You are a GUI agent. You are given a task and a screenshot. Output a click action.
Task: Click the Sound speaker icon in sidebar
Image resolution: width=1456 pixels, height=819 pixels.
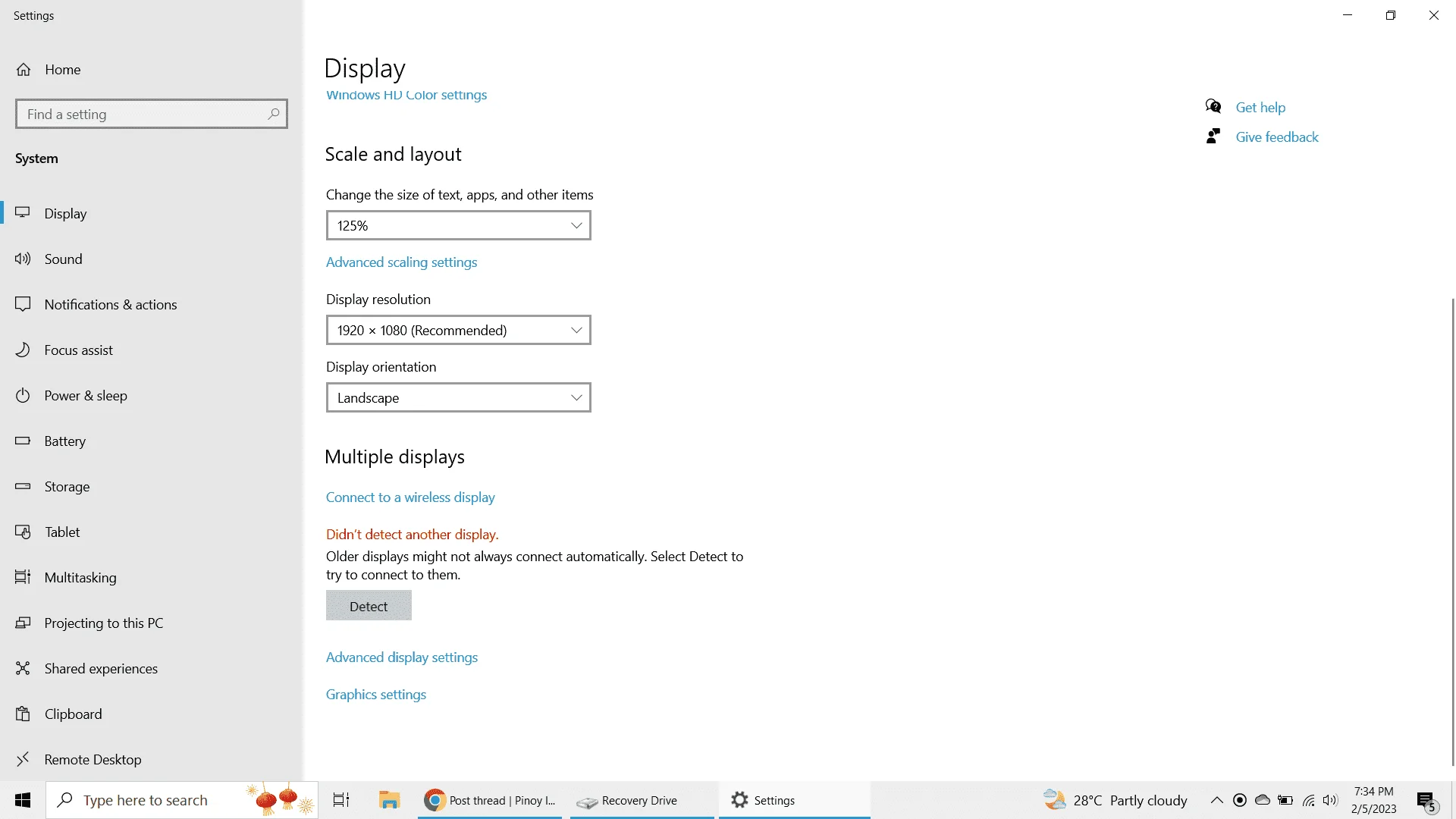tap(23, 259)
